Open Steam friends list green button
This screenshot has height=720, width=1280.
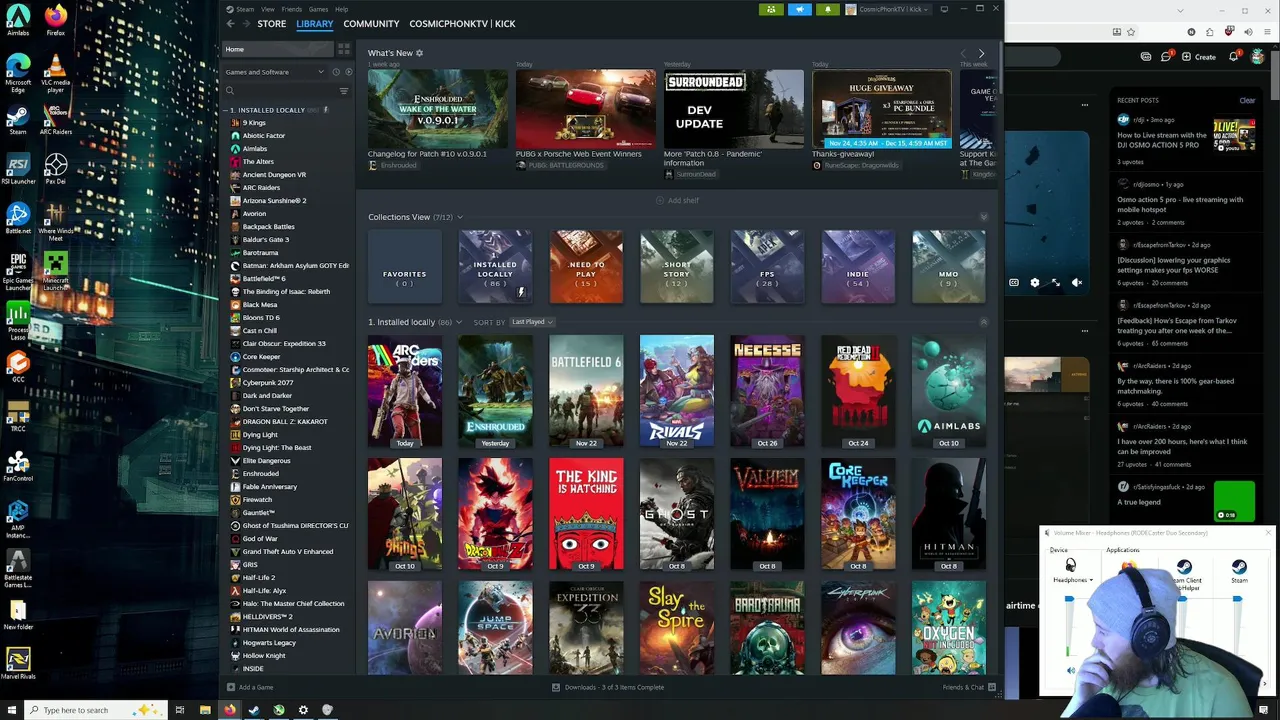coord(771,9)
